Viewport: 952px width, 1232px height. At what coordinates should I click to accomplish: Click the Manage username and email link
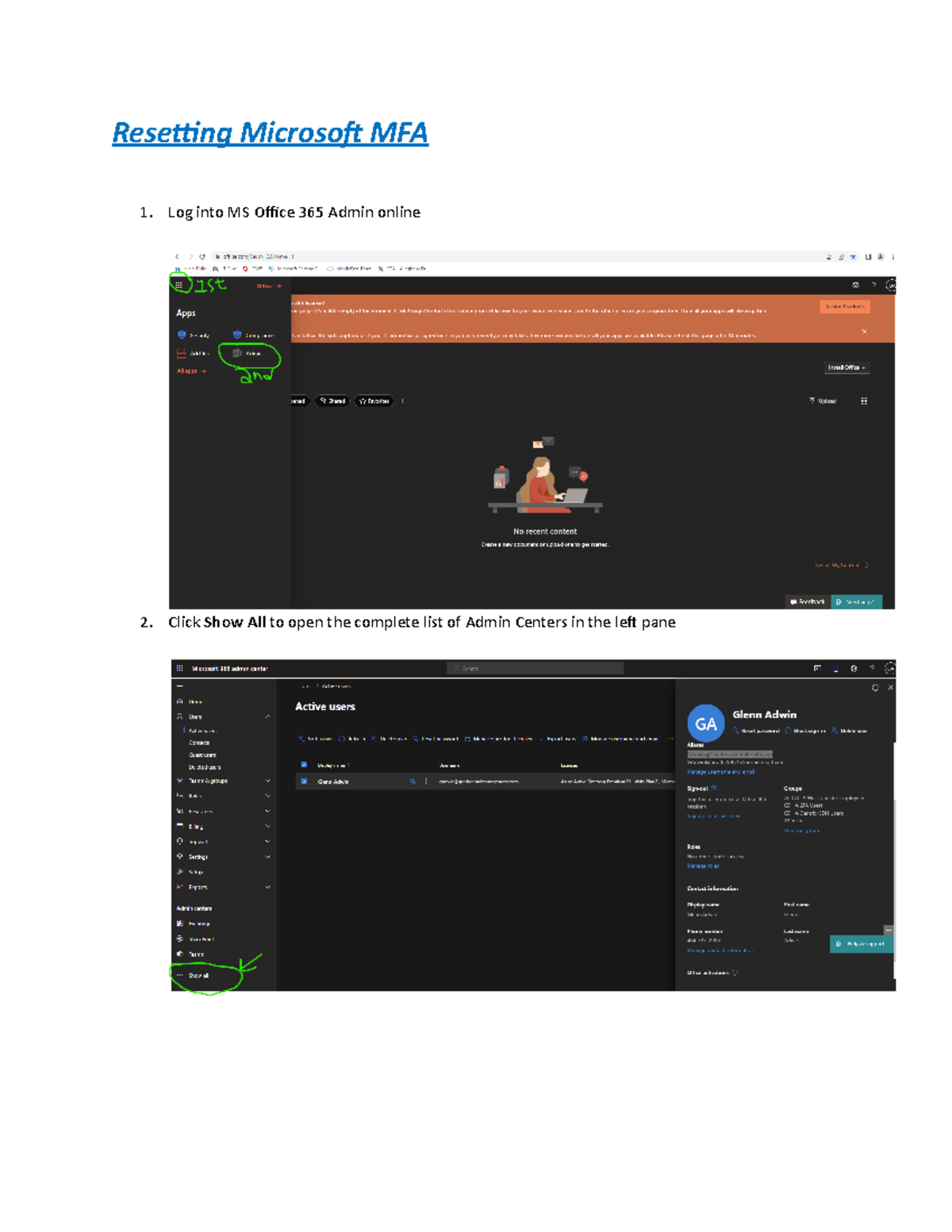720,771
